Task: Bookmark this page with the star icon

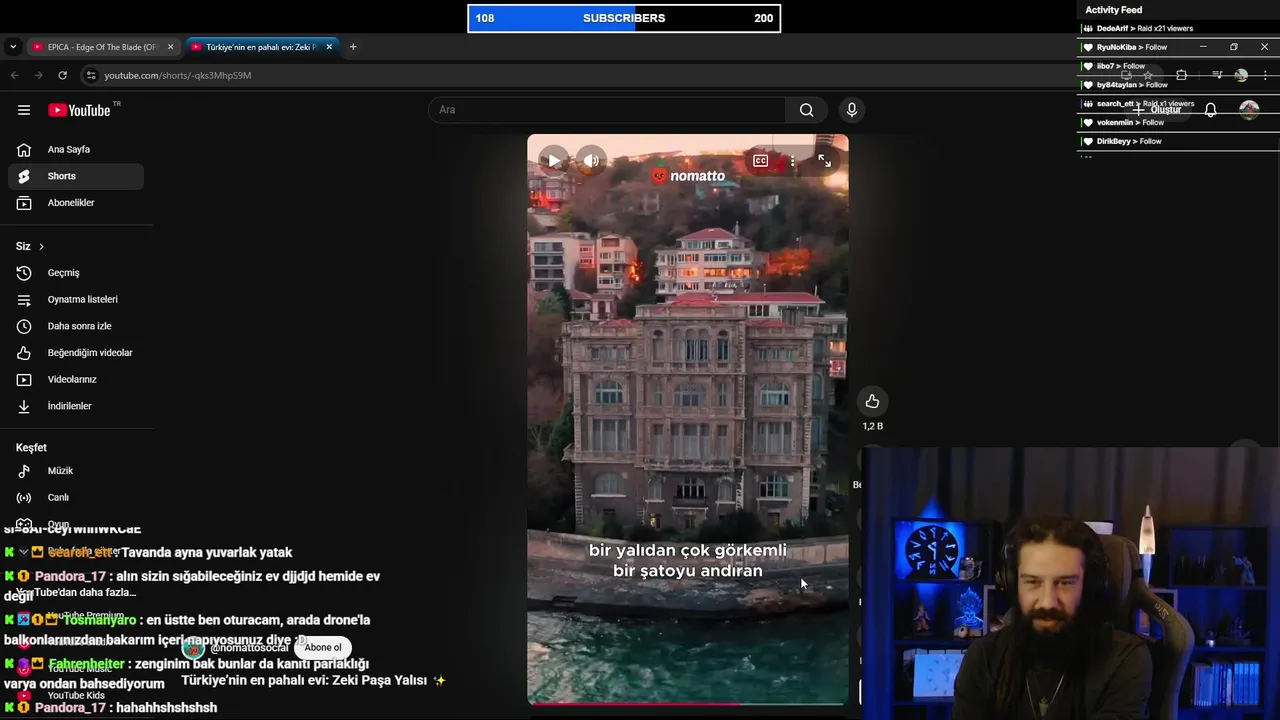Action: (x=1148, y=75)
